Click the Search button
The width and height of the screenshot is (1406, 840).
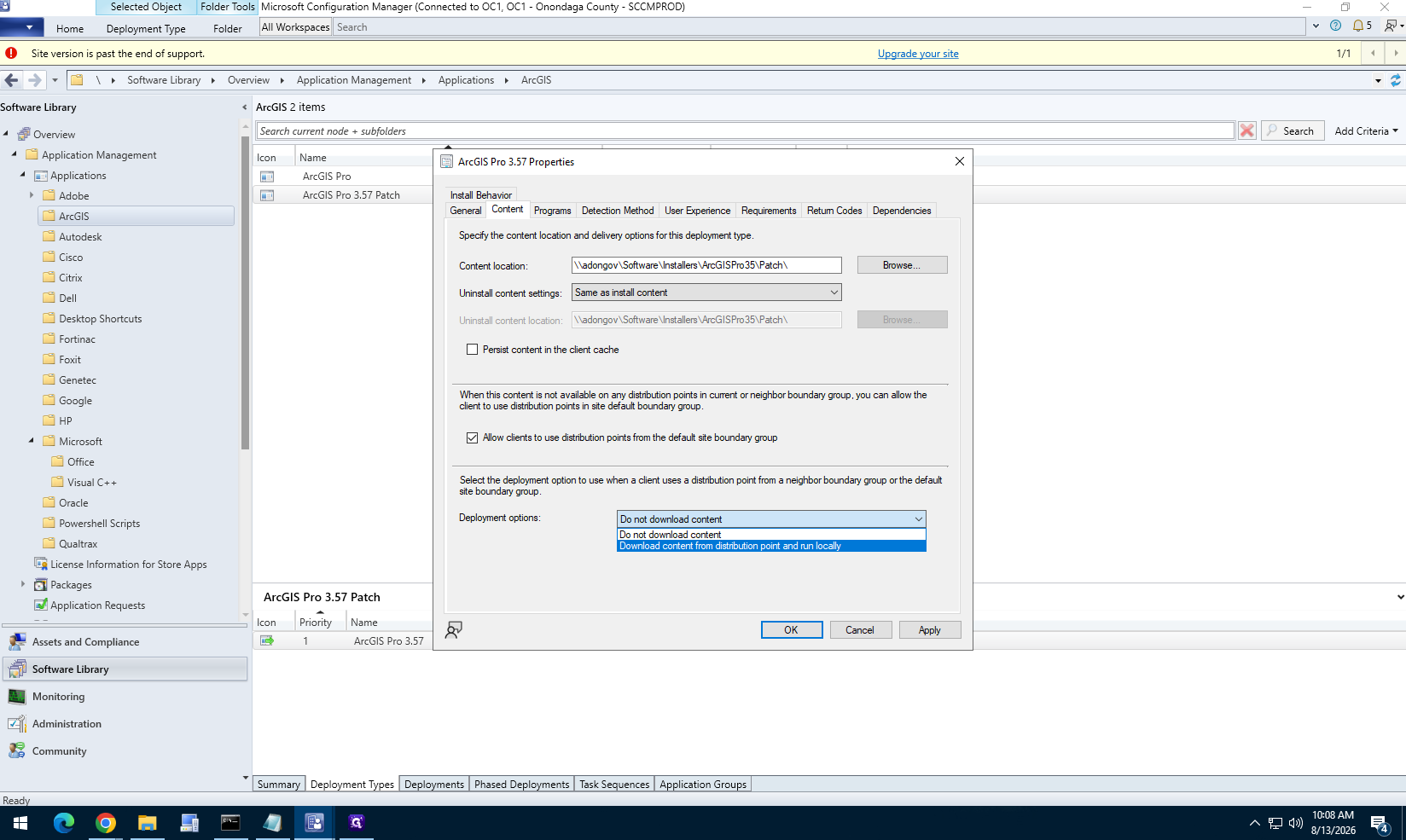coord(1292,130)
